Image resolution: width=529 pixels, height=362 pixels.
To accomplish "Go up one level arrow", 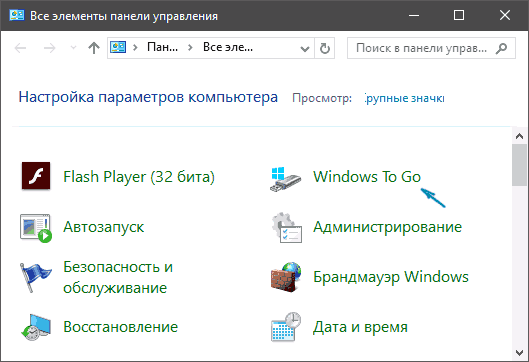I will (x=94, y=48).
